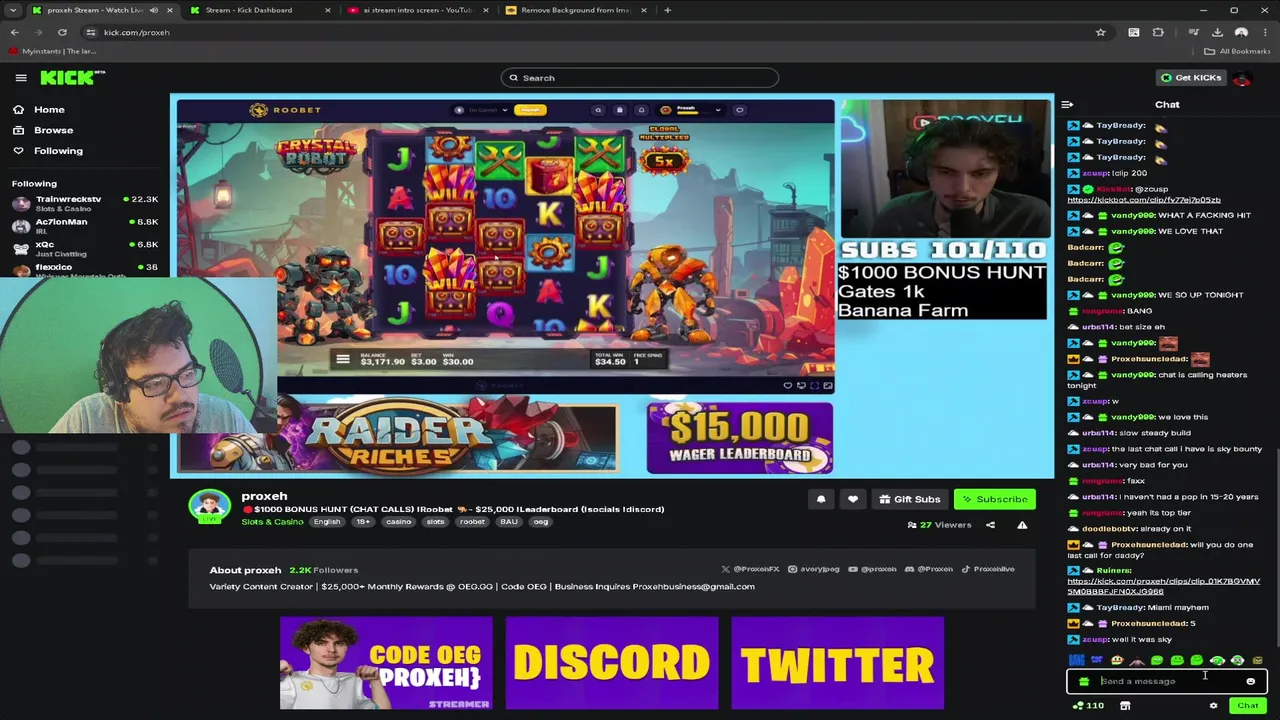Screen dimensions: 1280x720
Task: Reload the page
Action: [62, 32]
